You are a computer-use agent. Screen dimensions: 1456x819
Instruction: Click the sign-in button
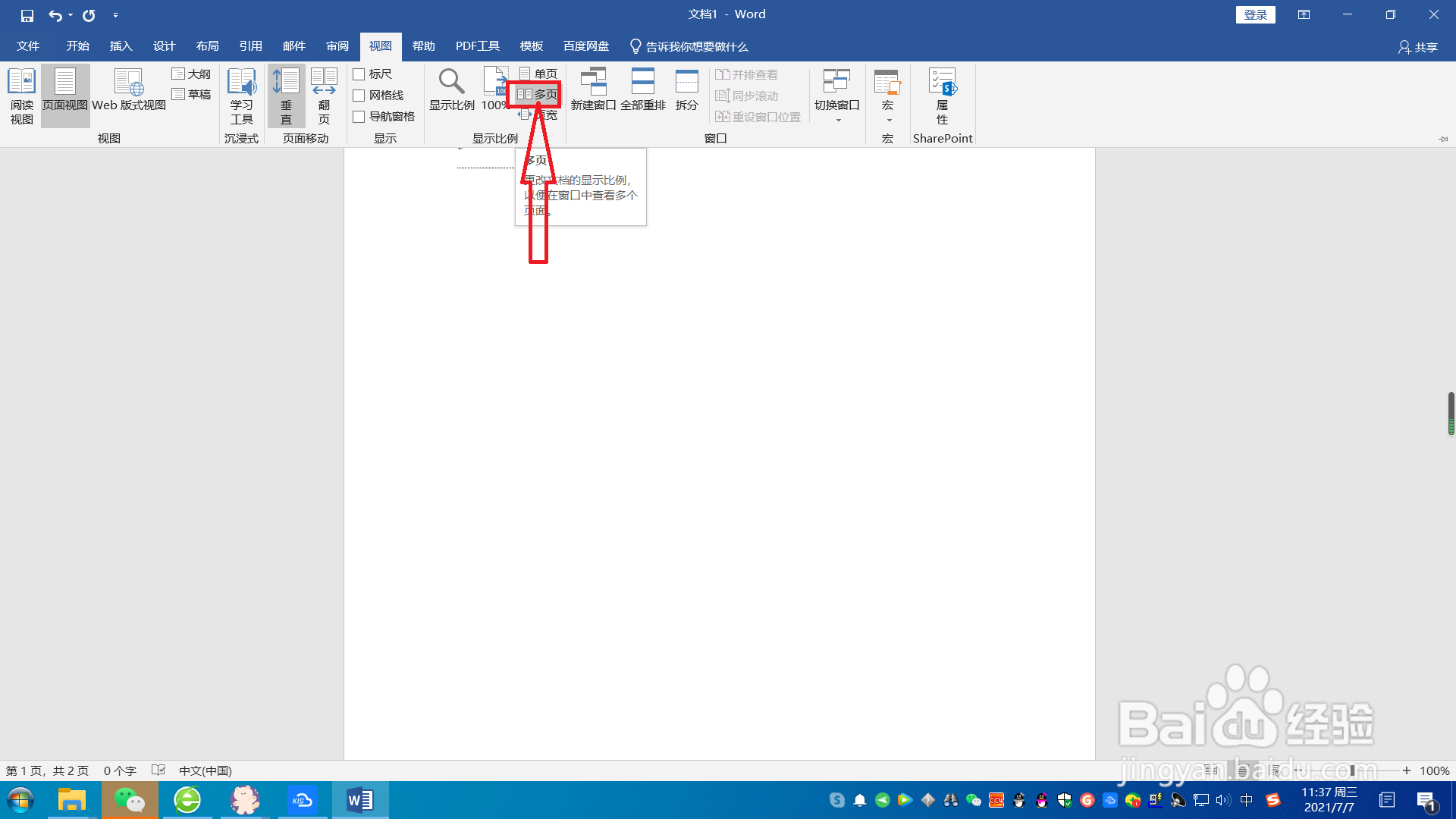[x=1255, y=15]
